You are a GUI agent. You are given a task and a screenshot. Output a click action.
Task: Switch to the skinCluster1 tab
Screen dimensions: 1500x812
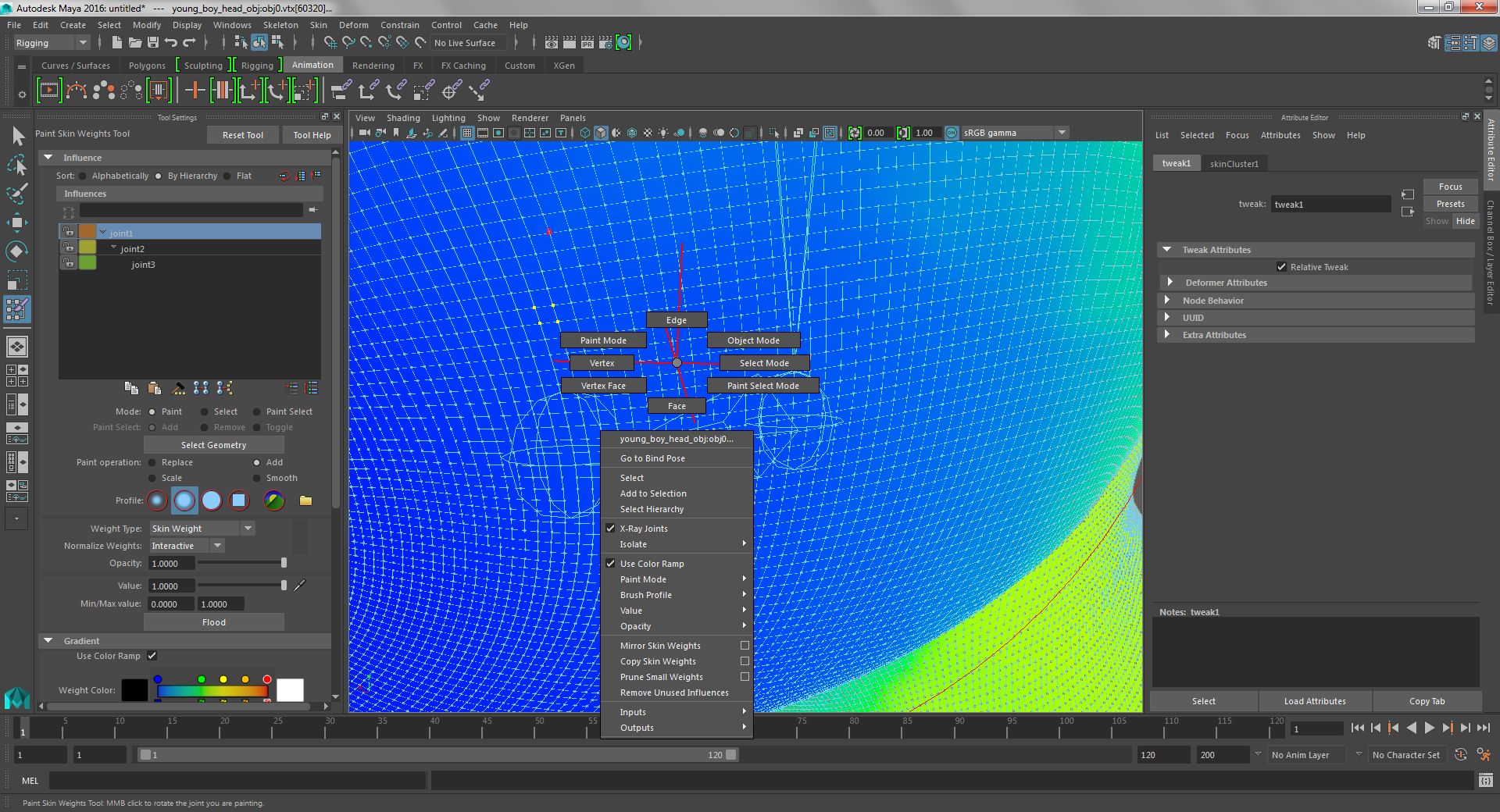tap(1234, 163)
